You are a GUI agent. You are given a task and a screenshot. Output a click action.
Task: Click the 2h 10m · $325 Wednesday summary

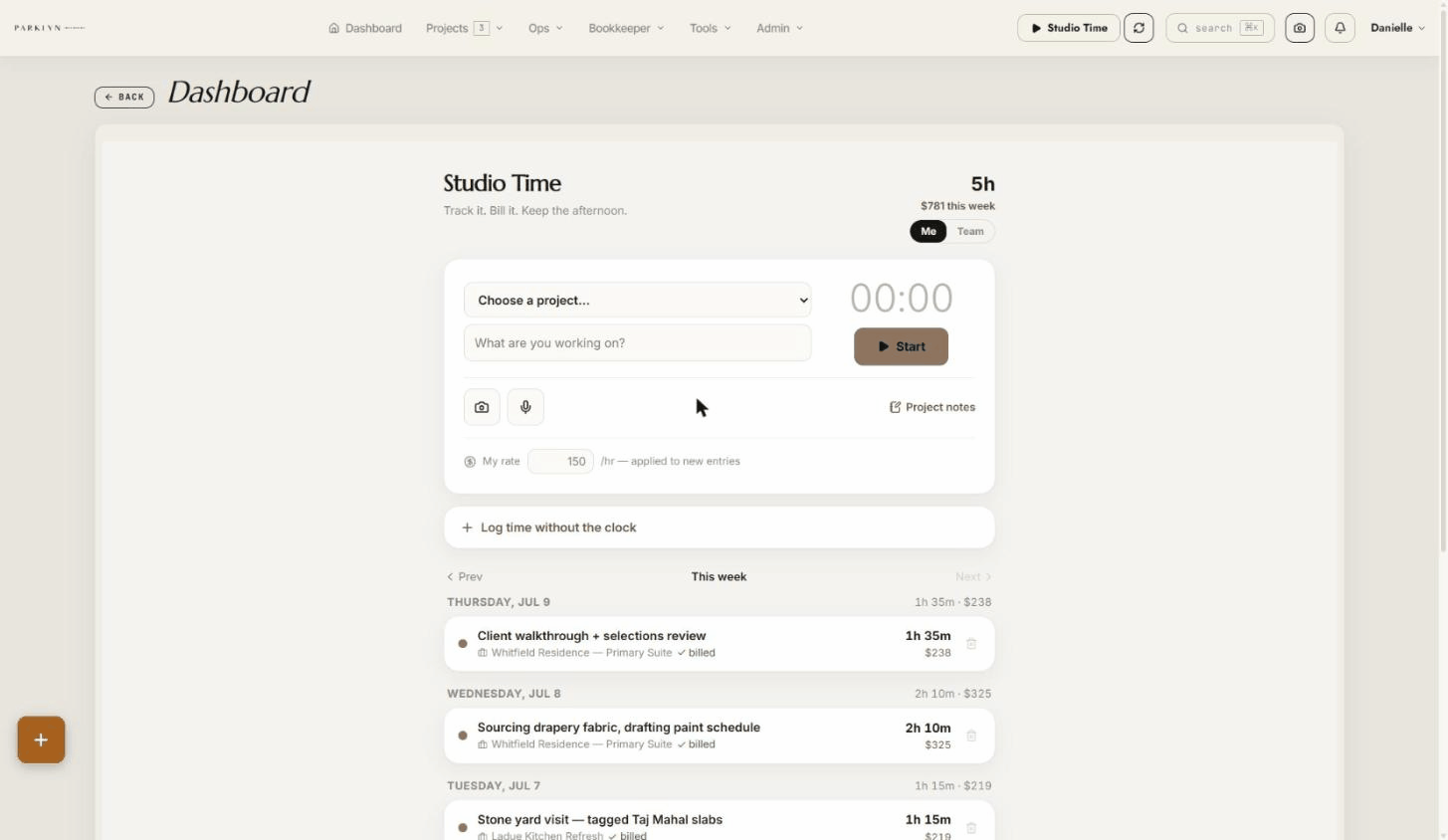click(952, 694)
